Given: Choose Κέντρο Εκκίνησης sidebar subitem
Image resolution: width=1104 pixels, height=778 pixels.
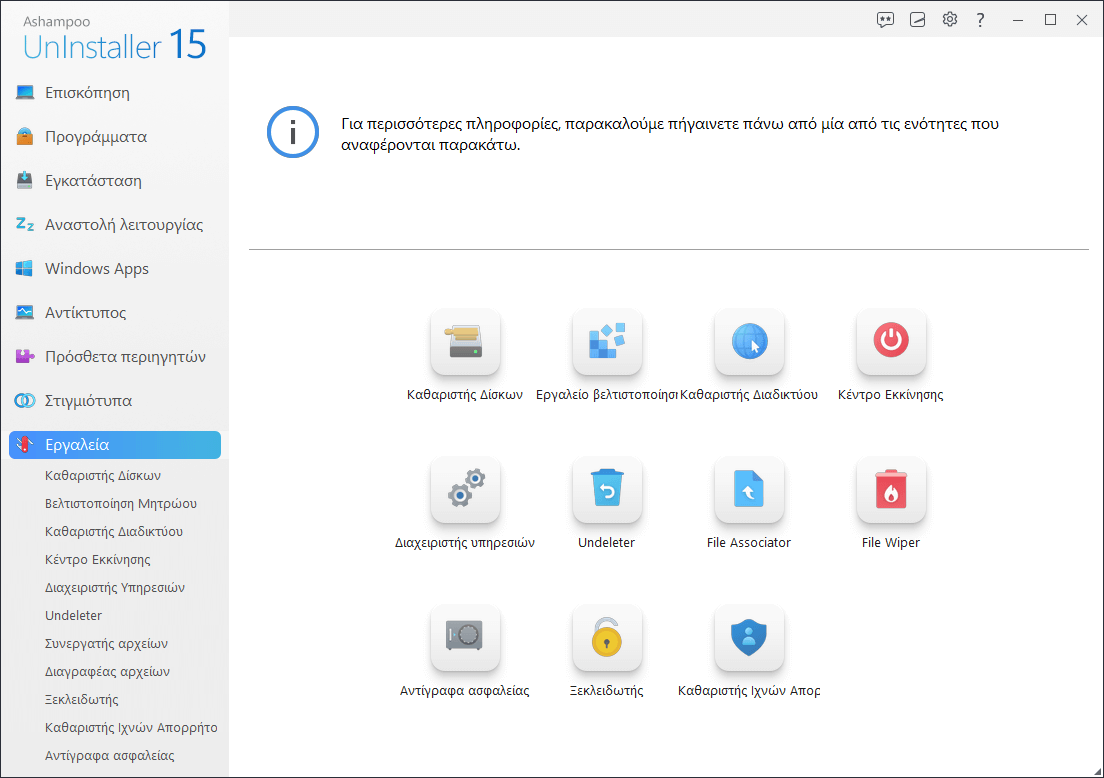Looking at the screenshot, I should click(97, 560).
